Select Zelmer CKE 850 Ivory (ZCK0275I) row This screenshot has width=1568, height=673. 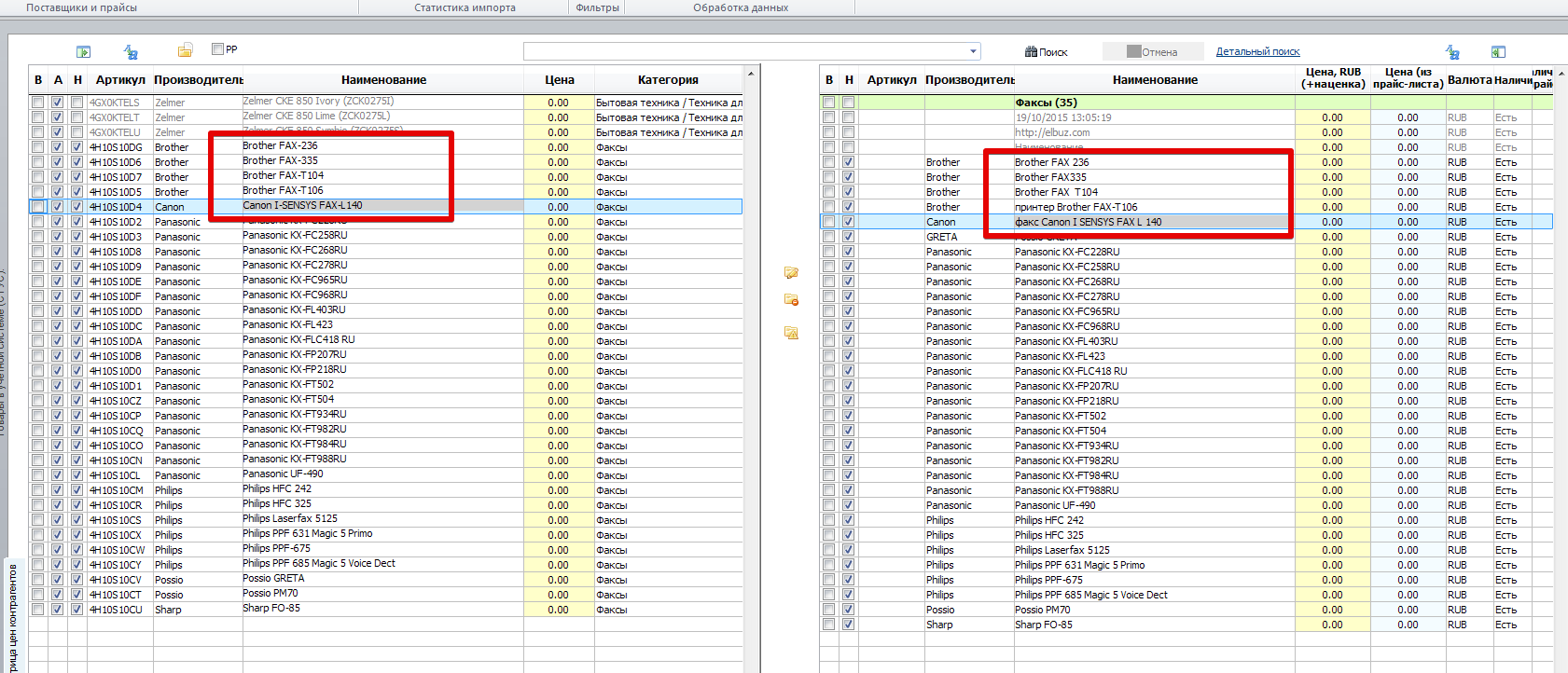[x=318, y=101]
